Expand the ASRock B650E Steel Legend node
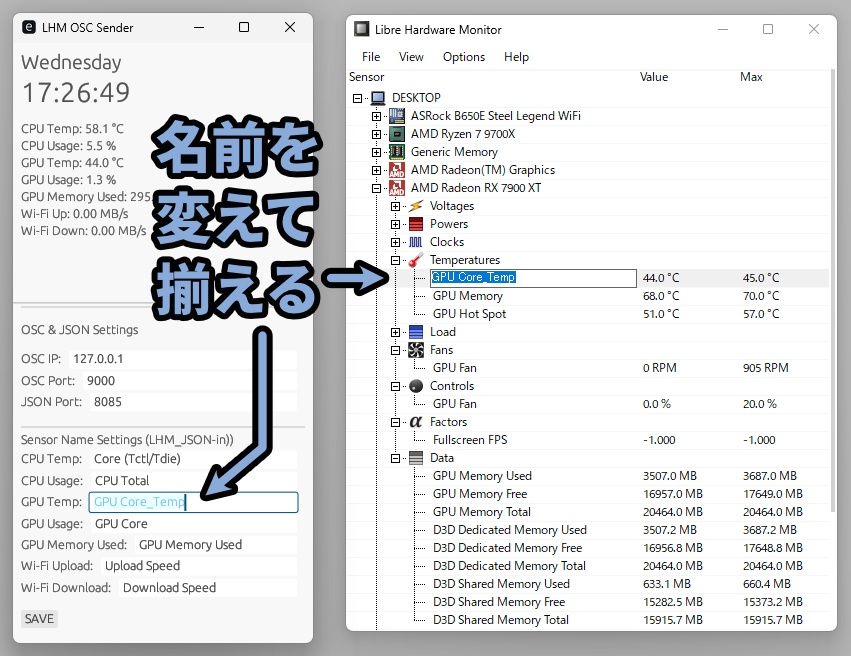This screenshot has height=656, width=851. pyautogui.click(x=376, y=116)
